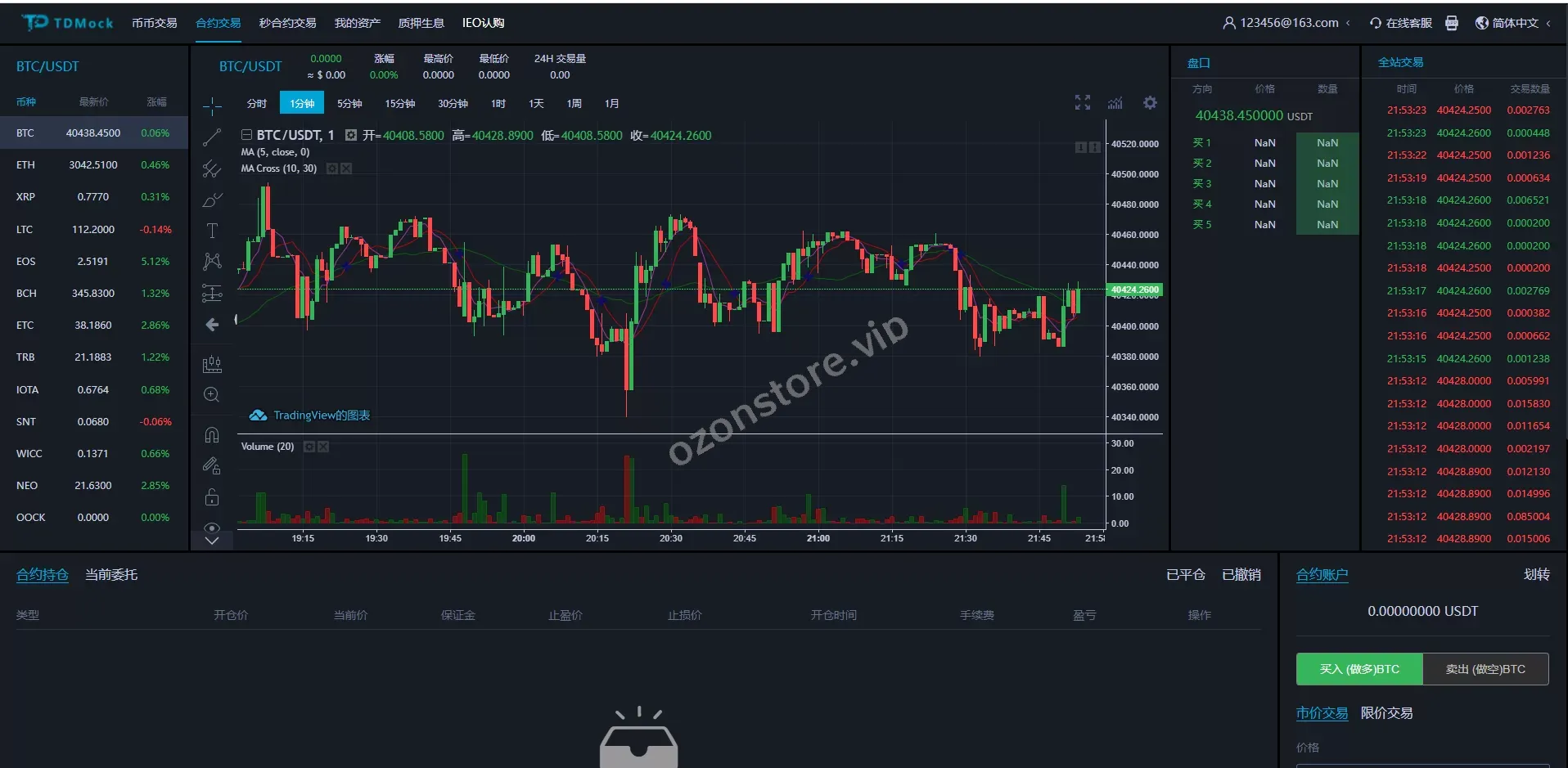
Task: Hide all drawings with eye icon
Action: 211,528
